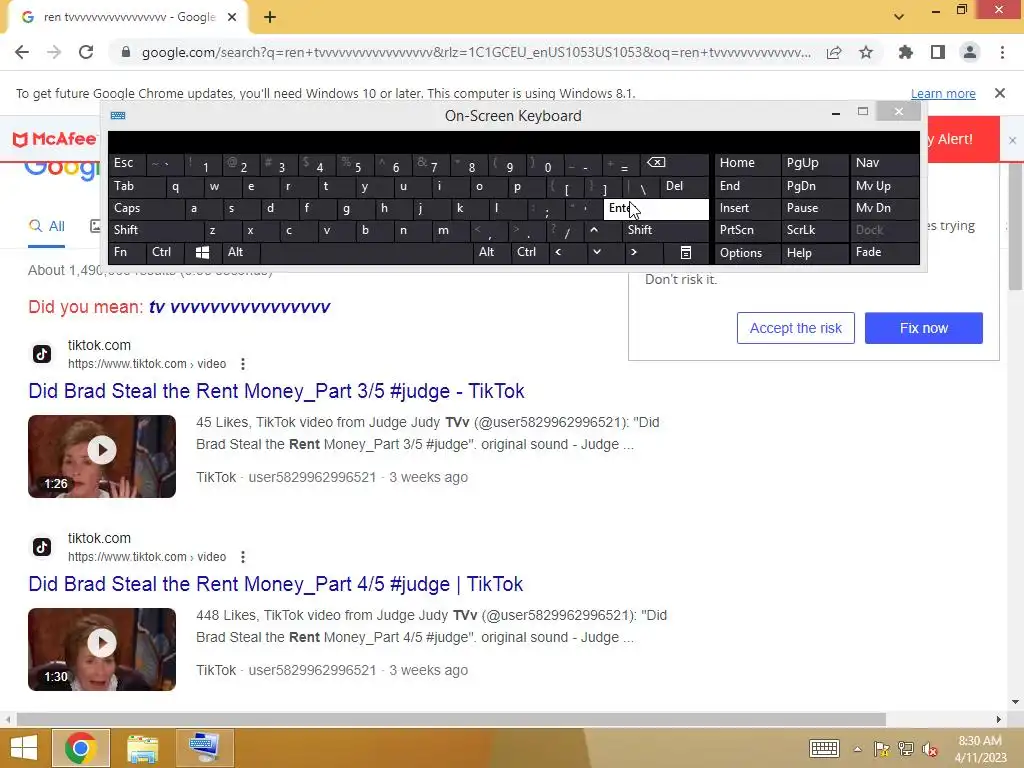Tap the Mv Up key on On-Screen Keyboard
Screen dimensions: 1024x768
pyautogui.click(x=884, y=187)
